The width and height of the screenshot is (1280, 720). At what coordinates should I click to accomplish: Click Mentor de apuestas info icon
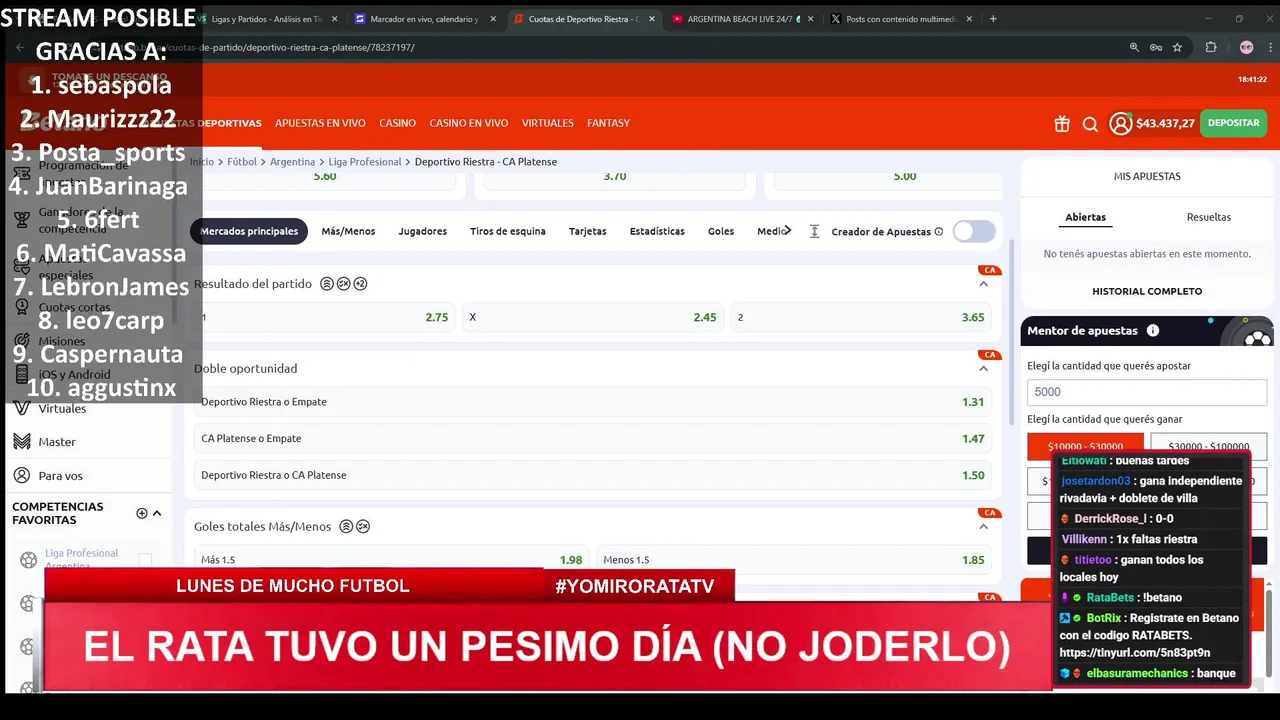1153,331
